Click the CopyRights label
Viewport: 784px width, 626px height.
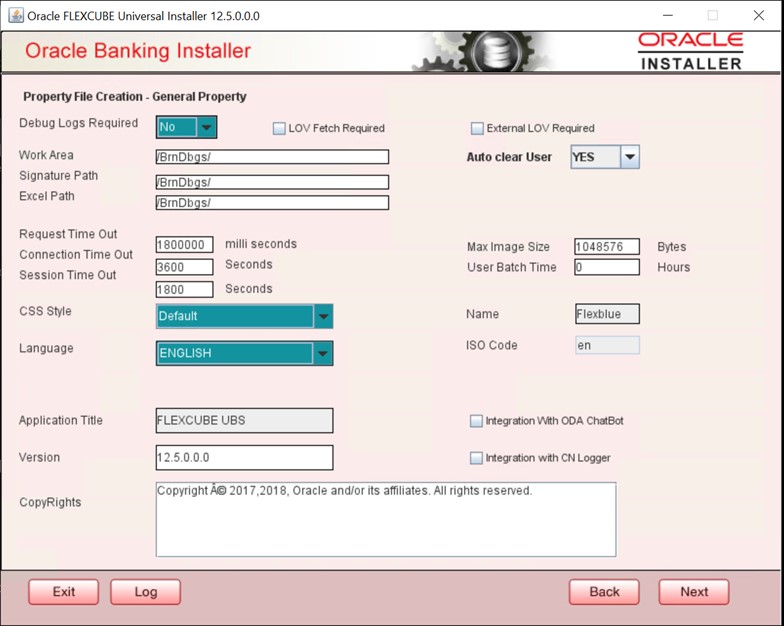point(50,502)
